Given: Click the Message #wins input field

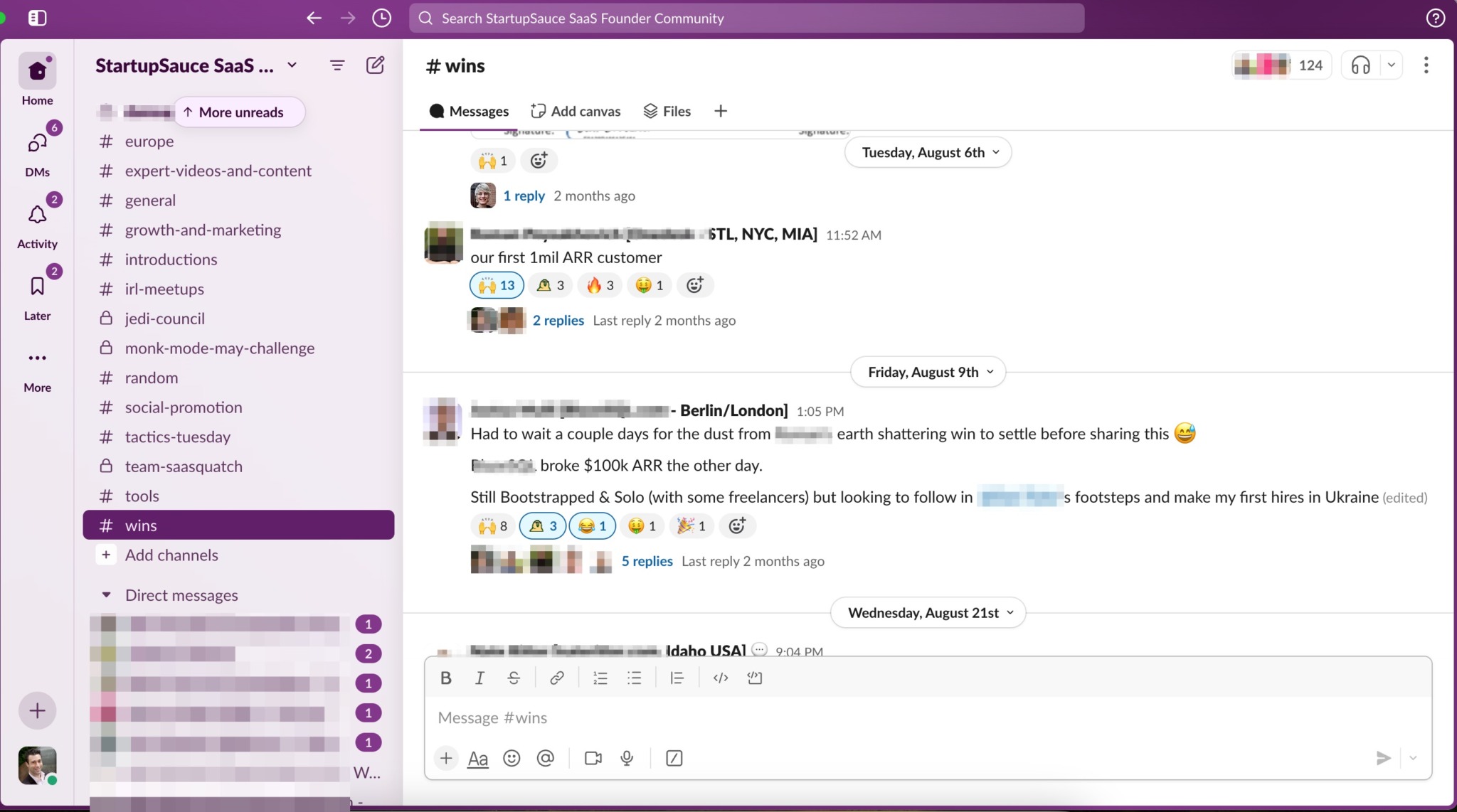Looking at the screenshot, I should pos(854,717).
